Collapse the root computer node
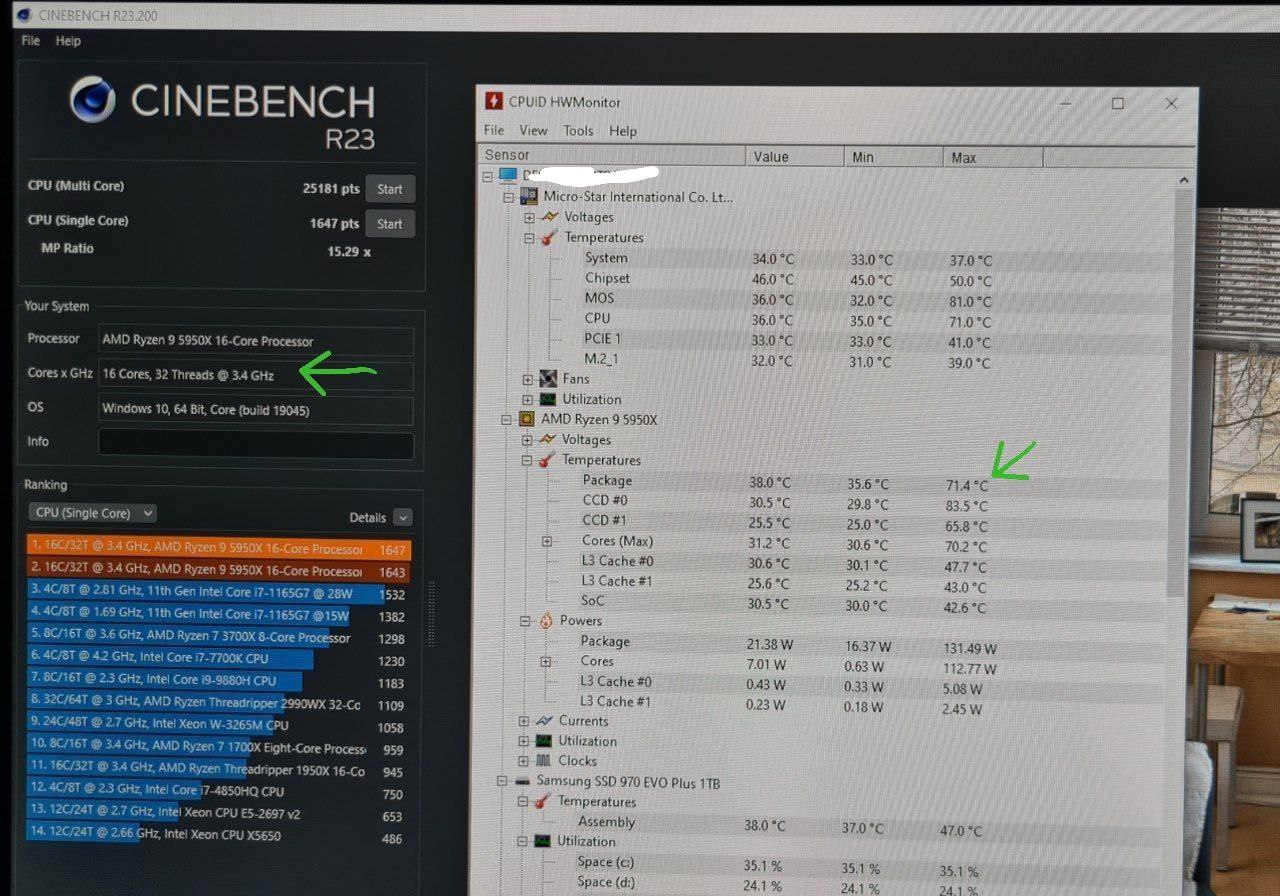1280x896 pixels. tap(487, 176)
